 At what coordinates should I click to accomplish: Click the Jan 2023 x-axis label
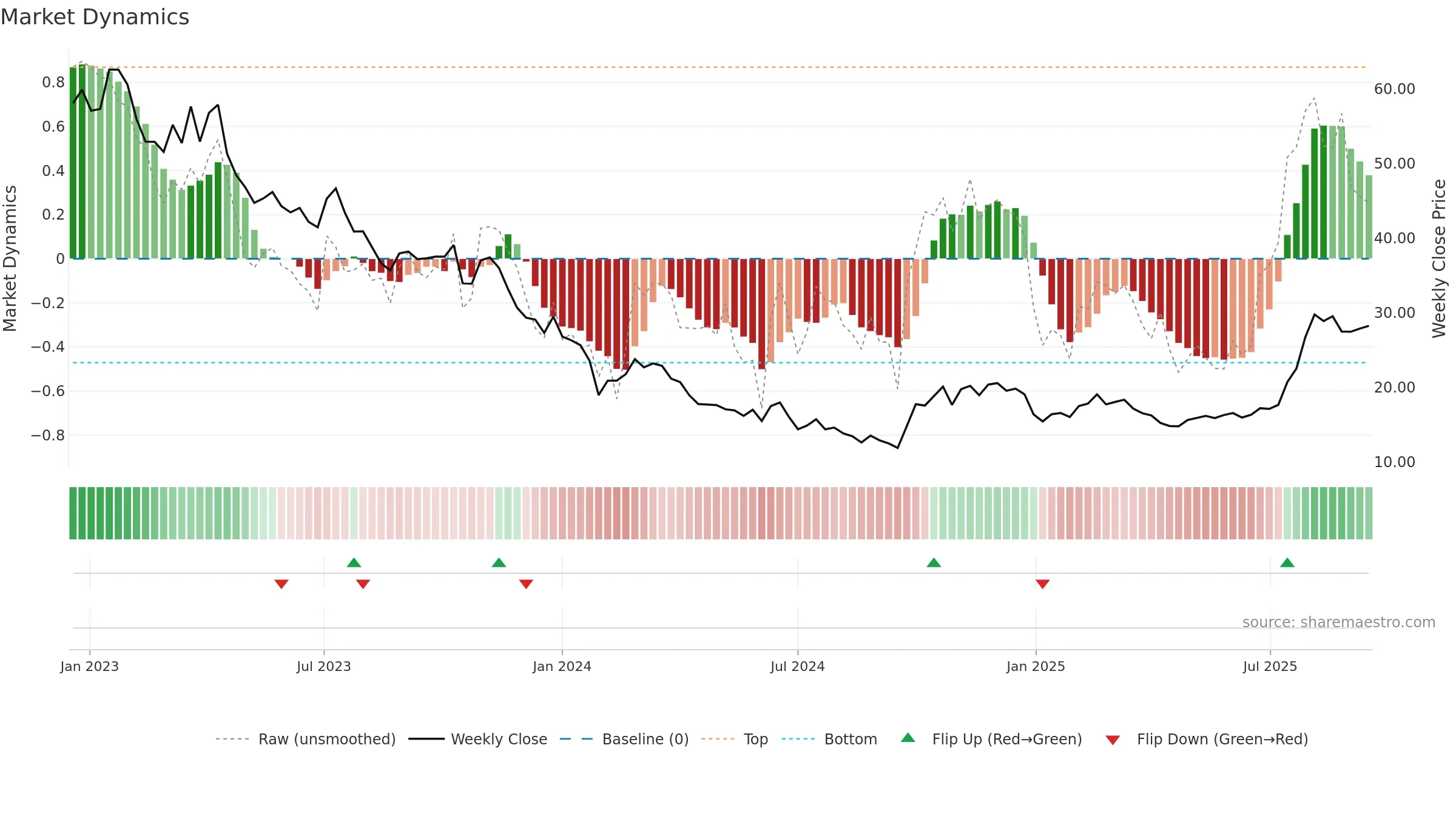tap(89, 666)
